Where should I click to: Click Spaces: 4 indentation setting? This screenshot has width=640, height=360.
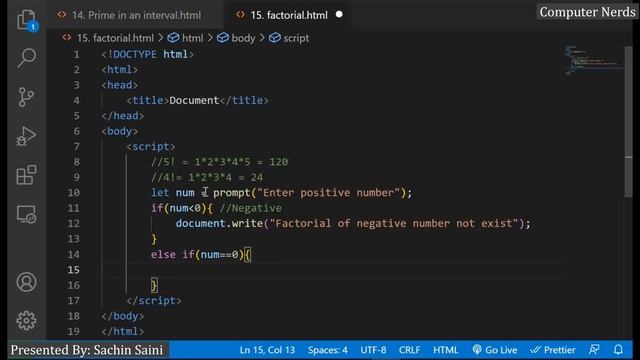[x=328, y=350]
